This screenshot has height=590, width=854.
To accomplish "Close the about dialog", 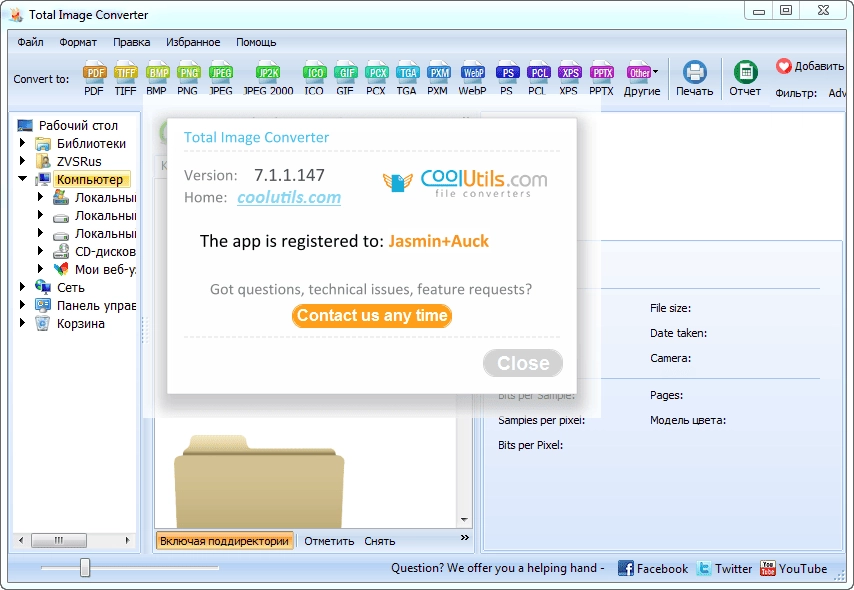I will [x=523, y=363].
